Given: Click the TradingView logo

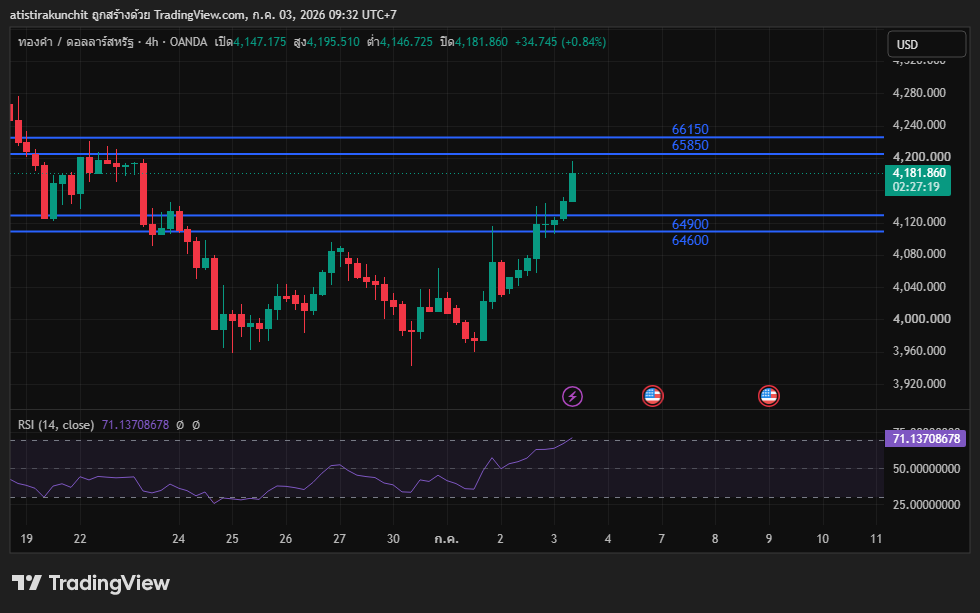Looking at the screenshot, I should coord(91,583).
